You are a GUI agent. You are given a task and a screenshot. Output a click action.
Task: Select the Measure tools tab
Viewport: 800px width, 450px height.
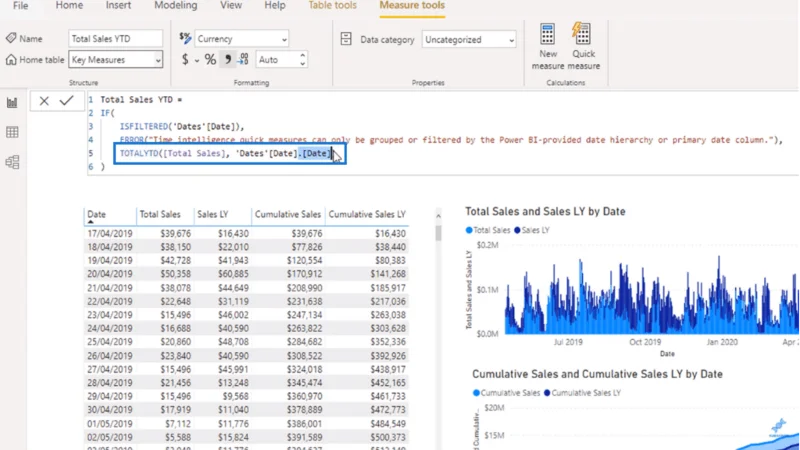point(412,6)
